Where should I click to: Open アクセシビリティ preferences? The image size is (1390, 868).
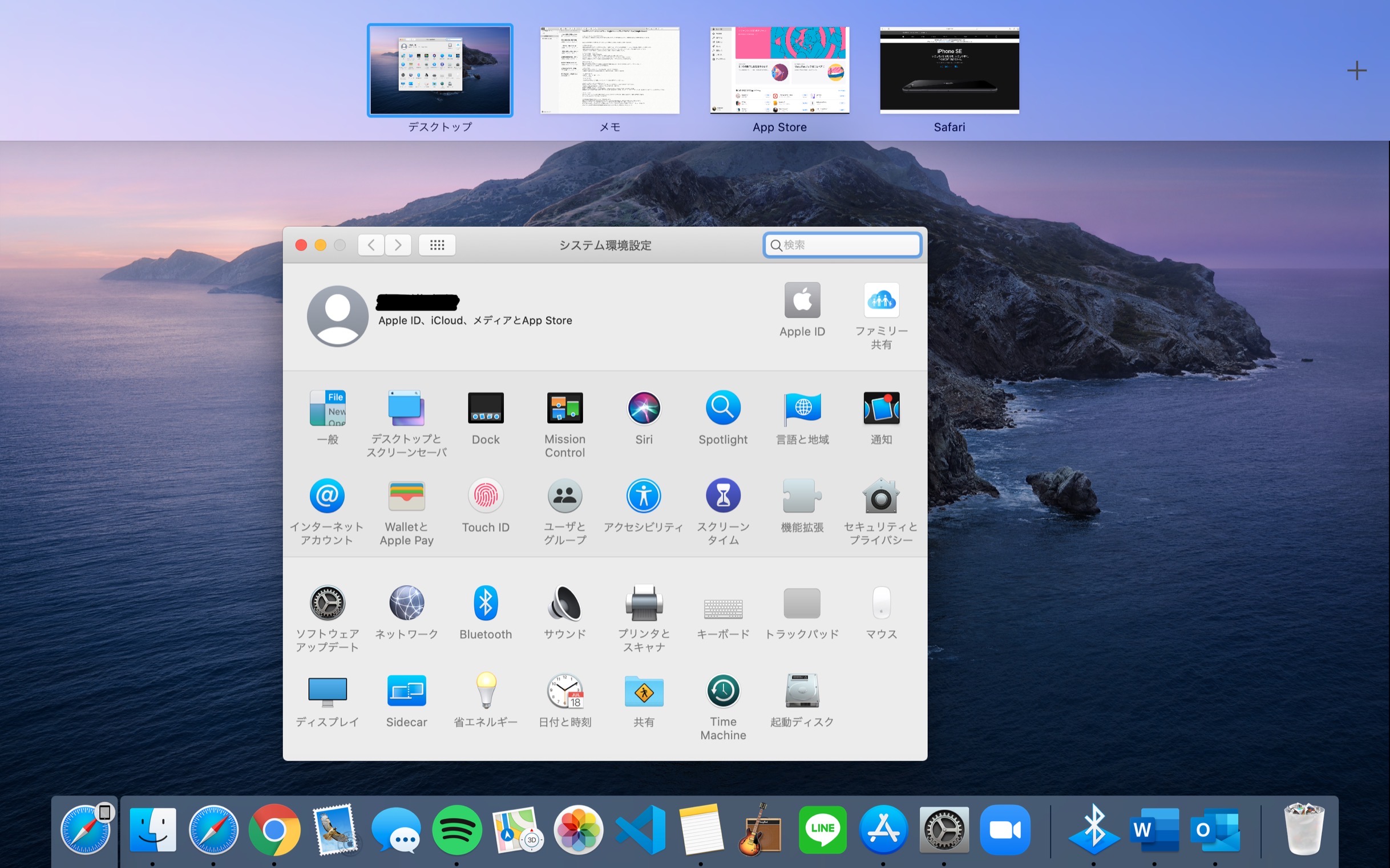(x=644, y=496)
